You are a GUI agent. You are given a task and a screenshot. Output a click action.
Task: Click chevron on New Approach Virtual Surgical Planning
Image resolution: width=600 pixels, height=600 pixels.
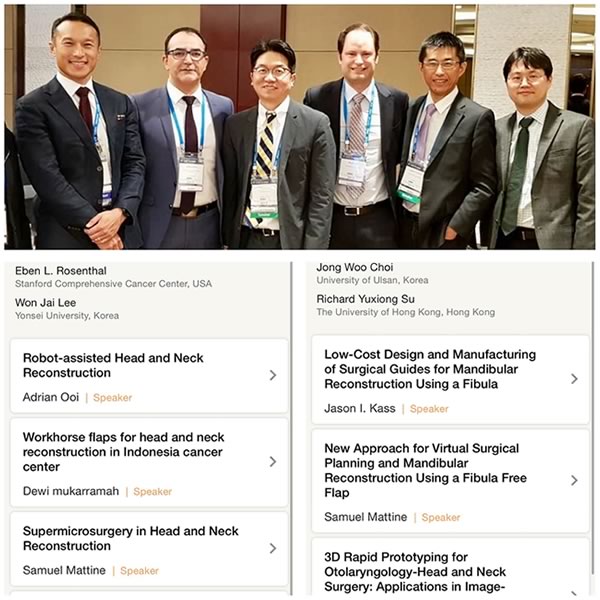tap(574, 481)
